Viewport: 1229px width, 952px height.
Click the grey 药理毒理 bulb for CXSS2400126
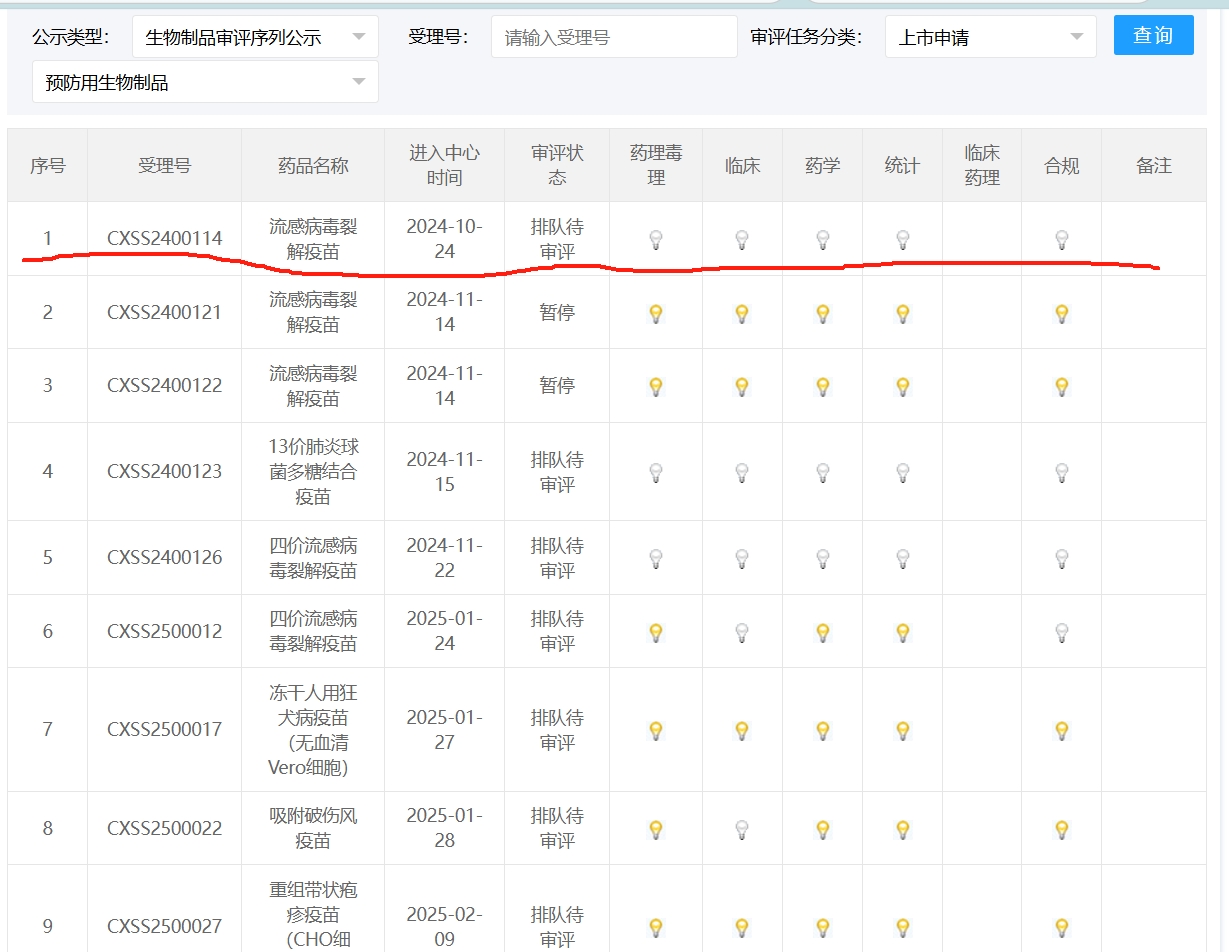click(656, 558)
